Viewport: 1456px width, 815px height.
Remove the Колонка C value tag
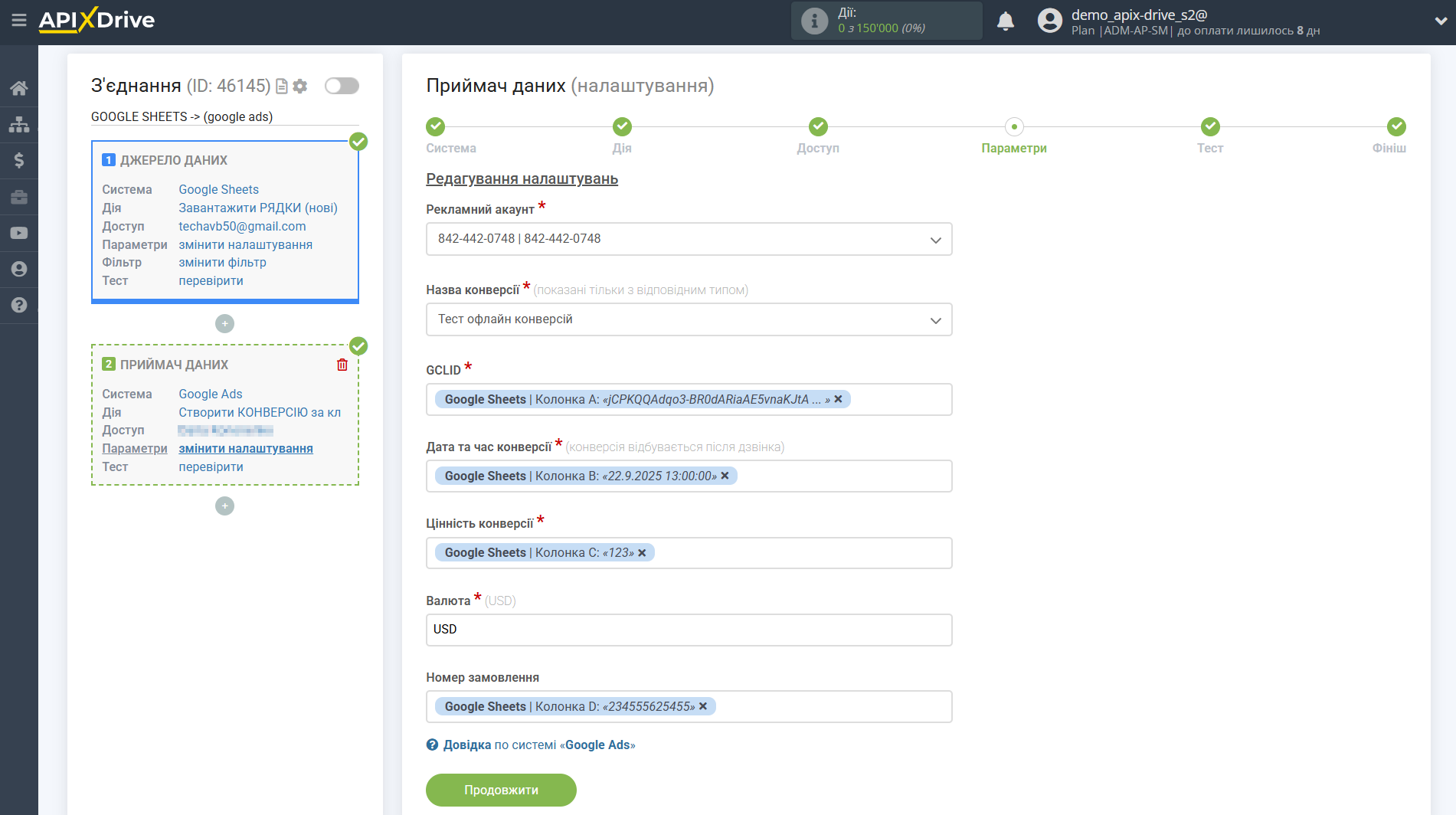click(642, 553)
